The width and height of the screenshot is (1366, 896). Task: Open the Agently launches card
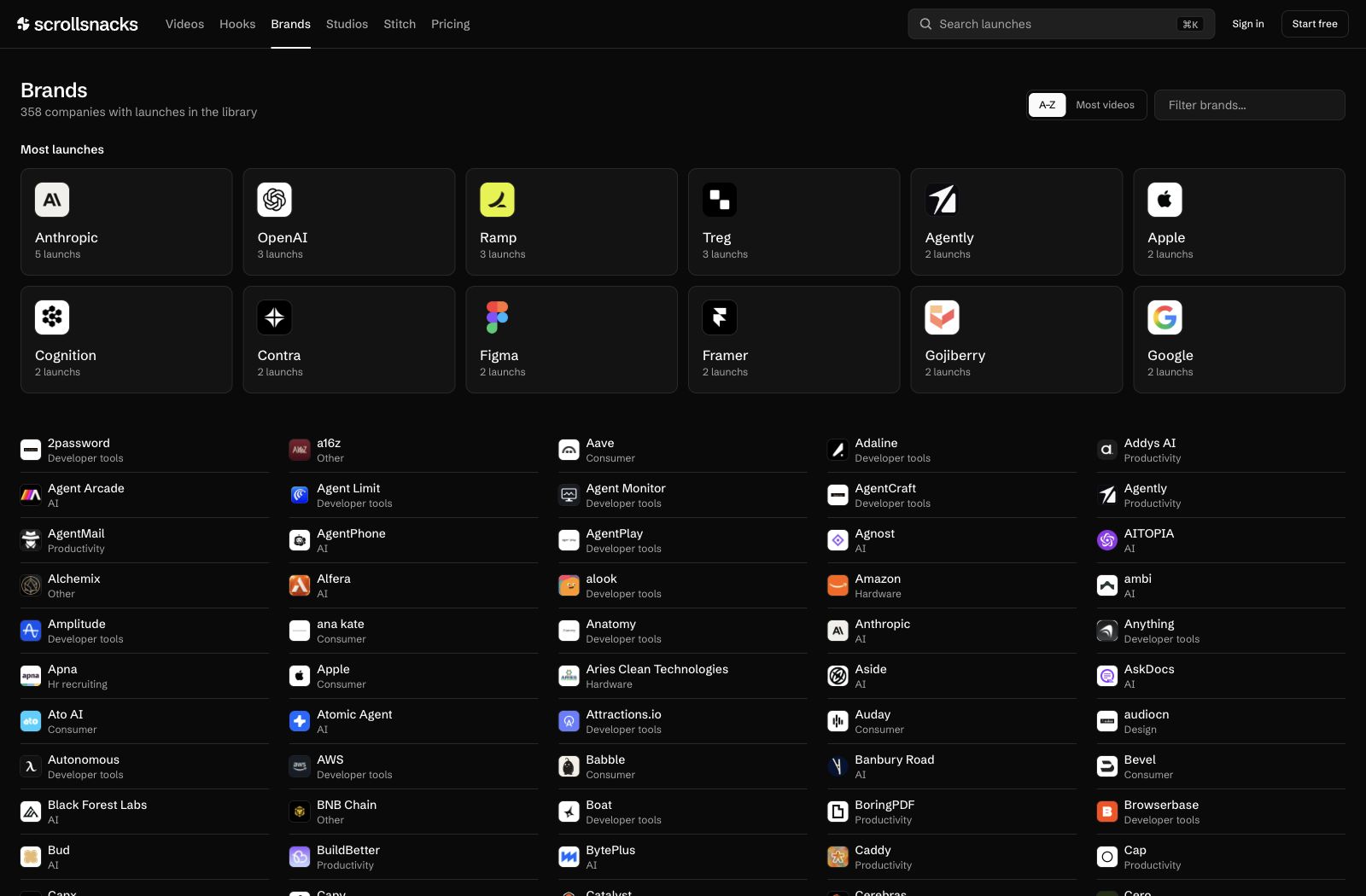pos(1016,222)
